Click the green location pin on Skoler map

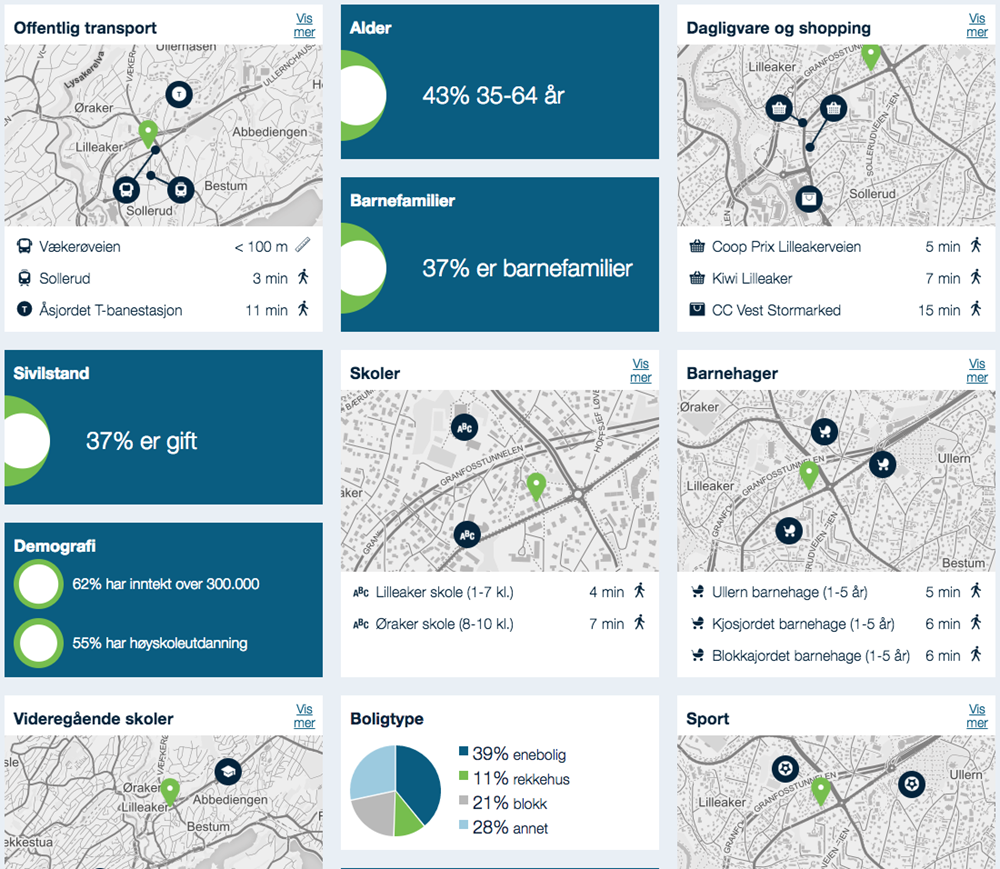pos(536,486)
